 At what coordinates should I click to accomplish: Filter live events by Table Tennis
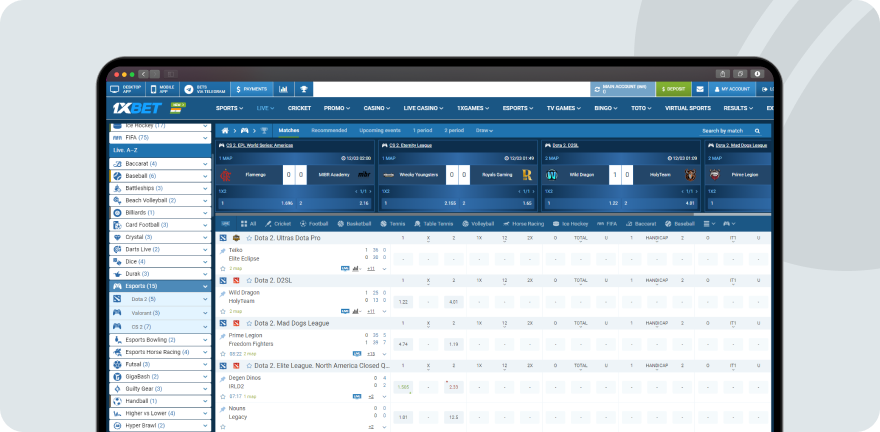click(434, 223)
